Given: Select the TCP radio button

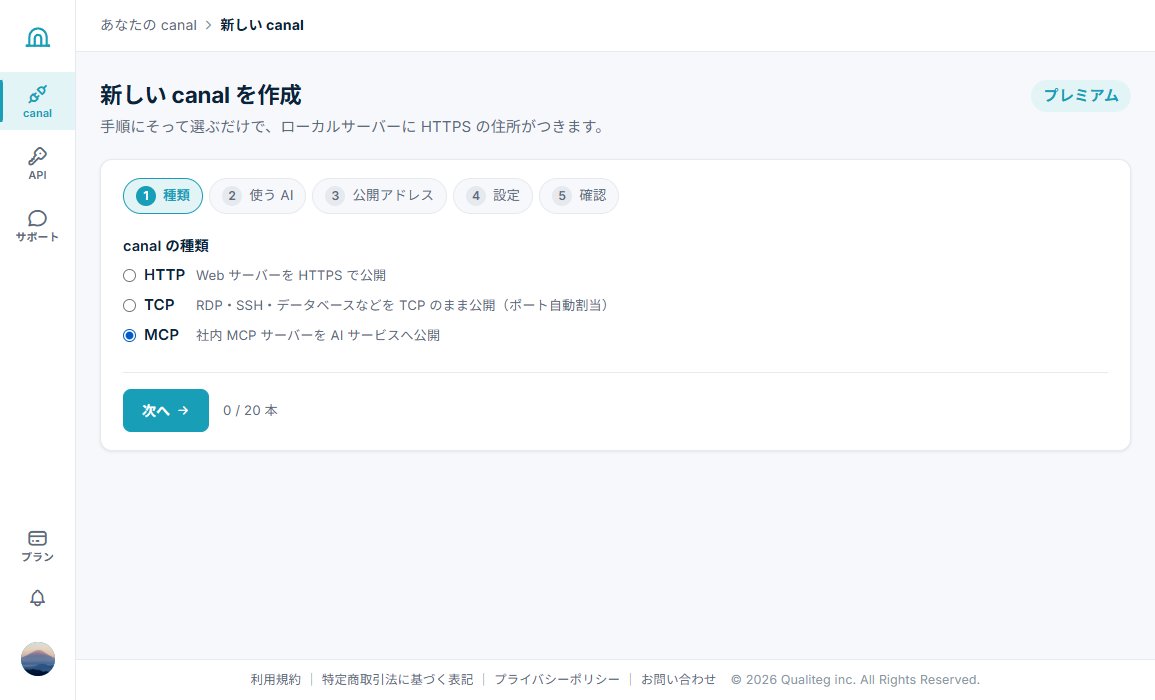Looking at the screenshot, I should pyautogui.click(x=130, y=305).
